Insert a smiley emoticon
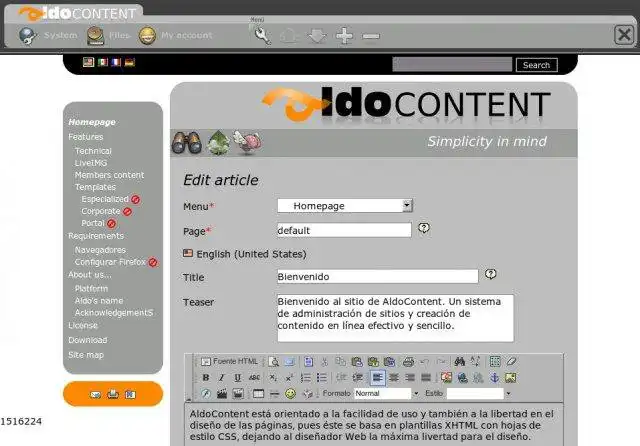Image resolution: width=640 pixels, height=446 pixels. click(290, 394)
